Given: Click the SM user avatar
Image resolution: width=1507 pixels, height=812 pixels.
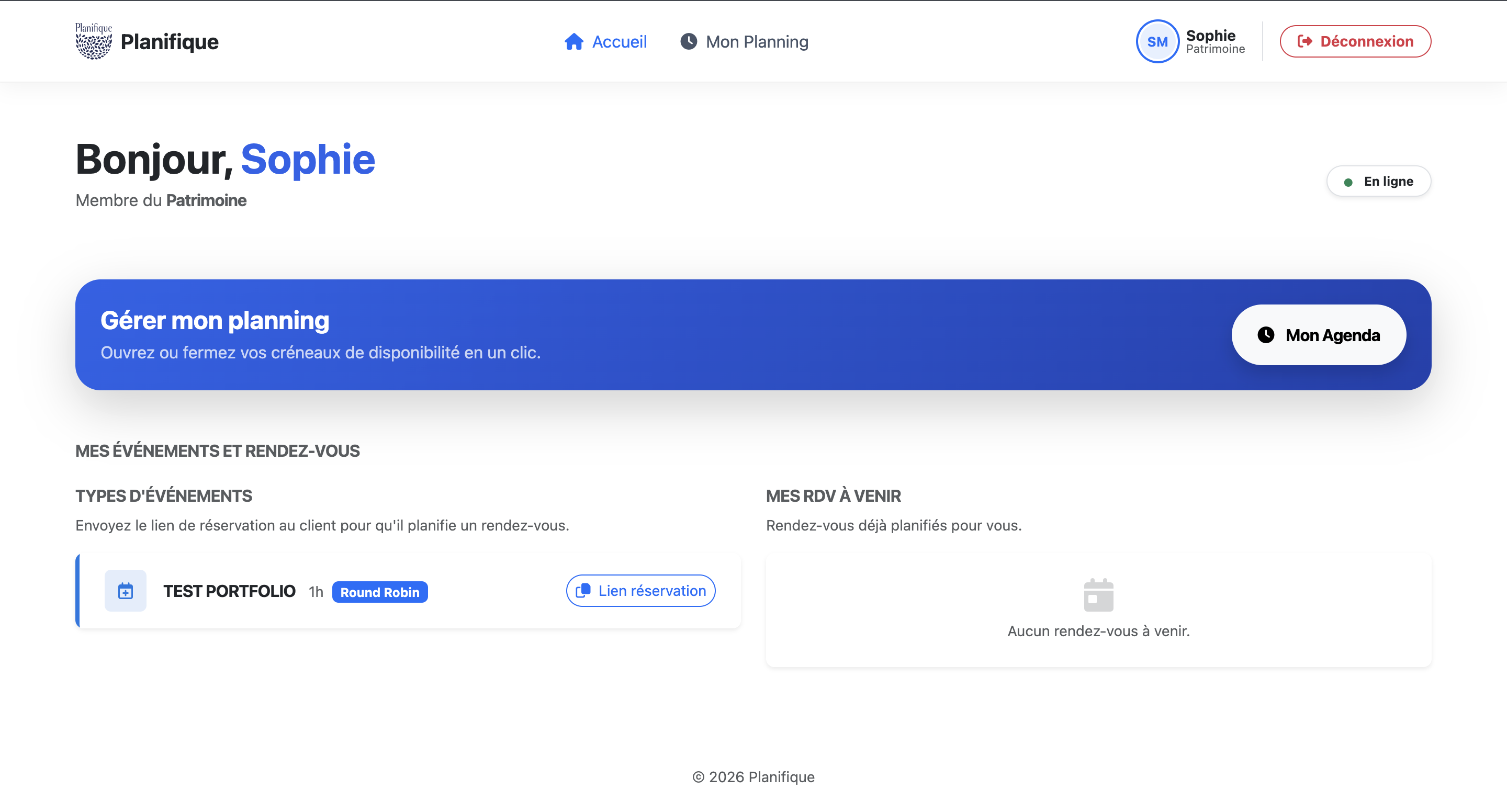Looking at the screenshot, I should [x=1157, y=41].
